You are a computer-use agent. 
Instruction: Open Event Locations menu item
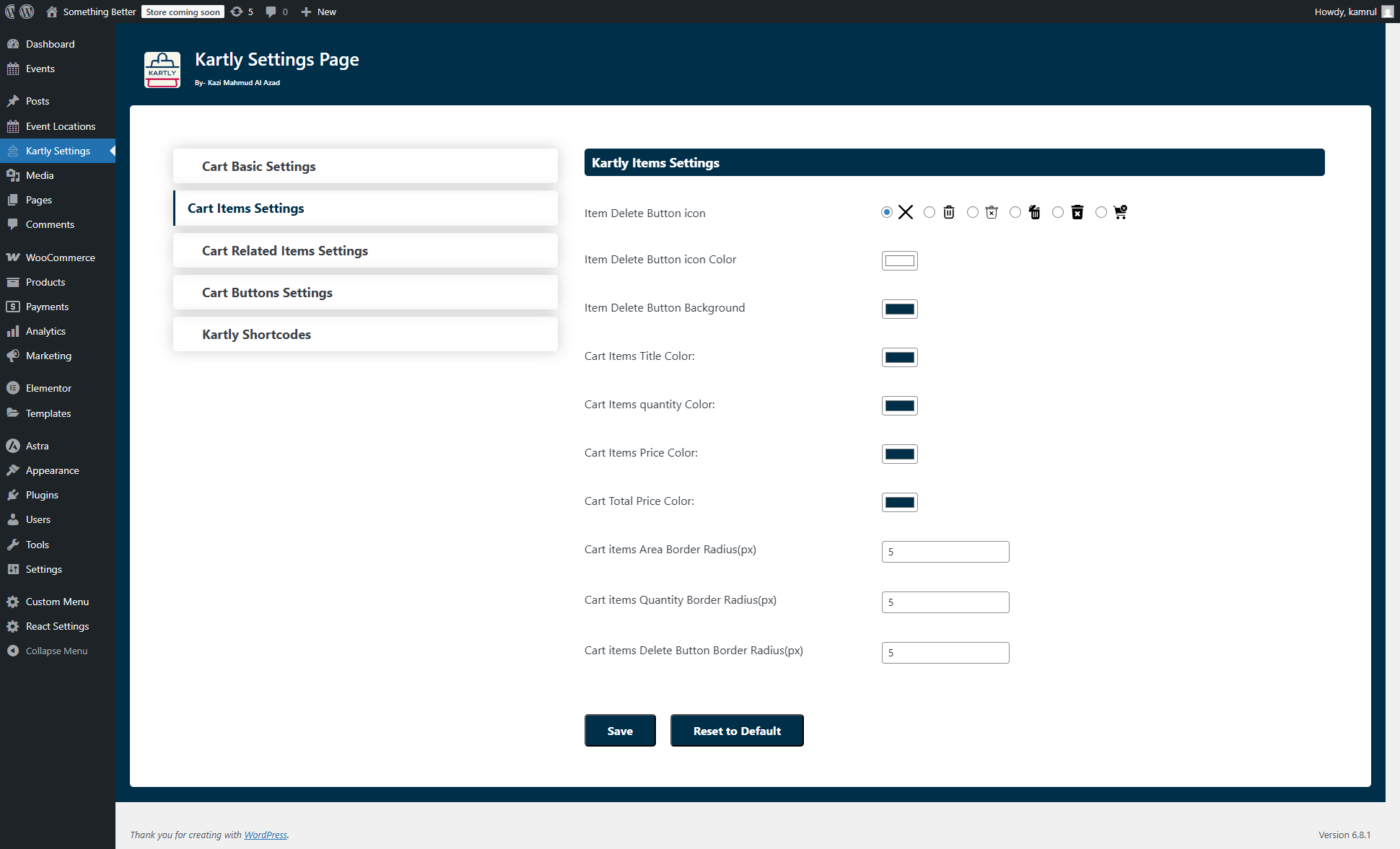pyautogui.click(x=58, y=126)
